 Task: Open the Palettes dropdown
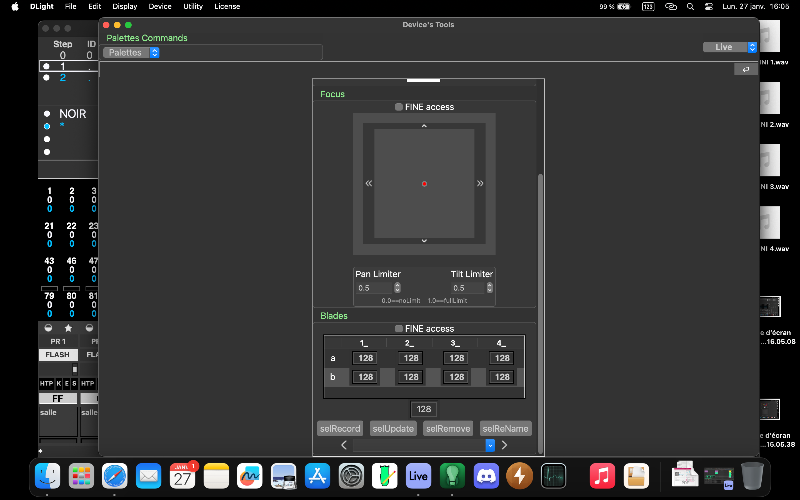point(132,52)
